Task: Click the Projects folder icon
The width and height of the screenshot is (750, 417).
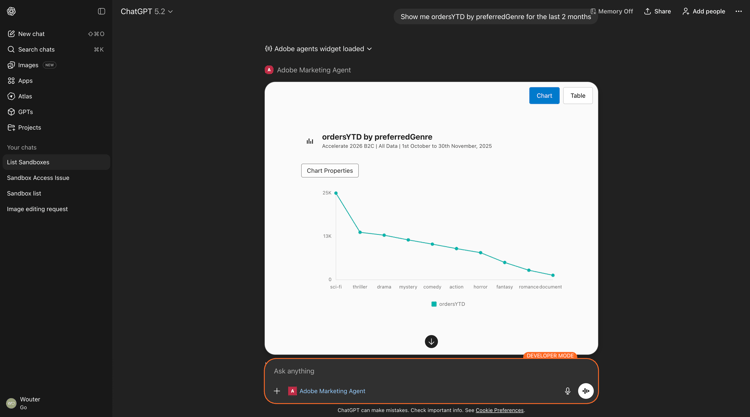Action: tap(11, 128)
